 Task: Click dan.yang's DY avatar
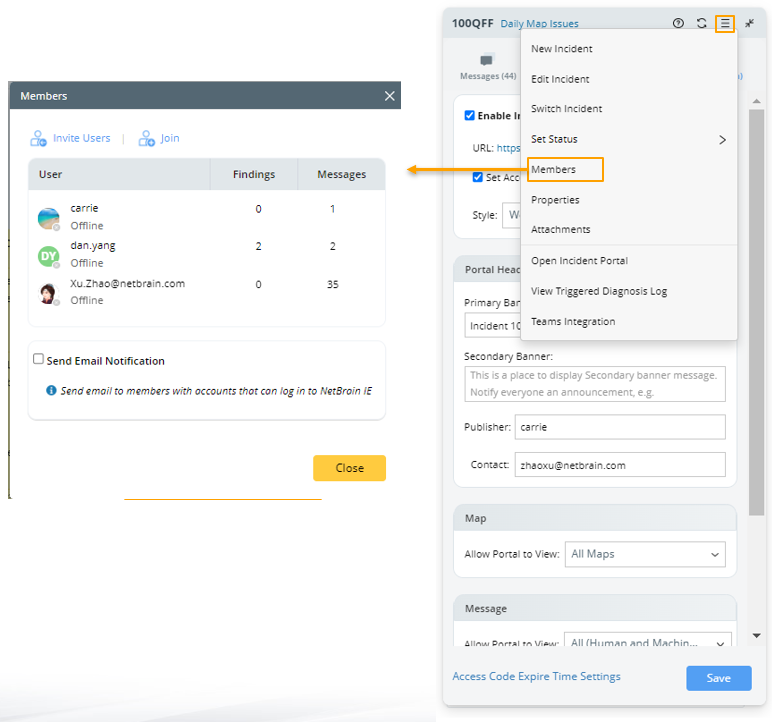(x=49, y=256)
